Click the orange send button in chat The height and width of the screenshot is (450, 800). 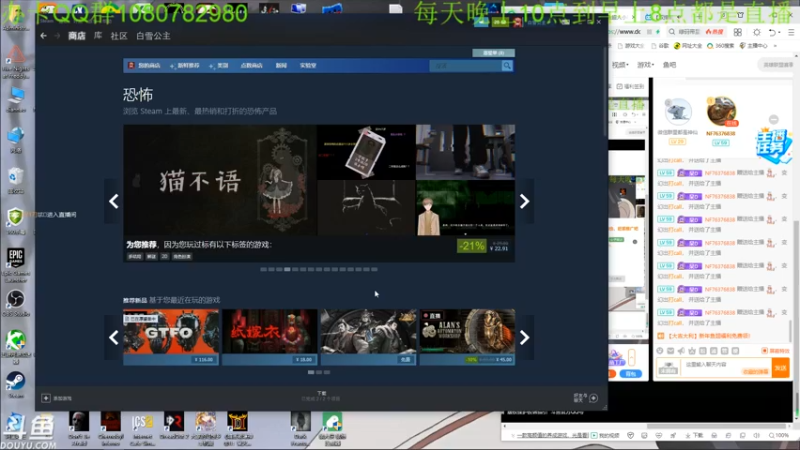pos(781,367)
